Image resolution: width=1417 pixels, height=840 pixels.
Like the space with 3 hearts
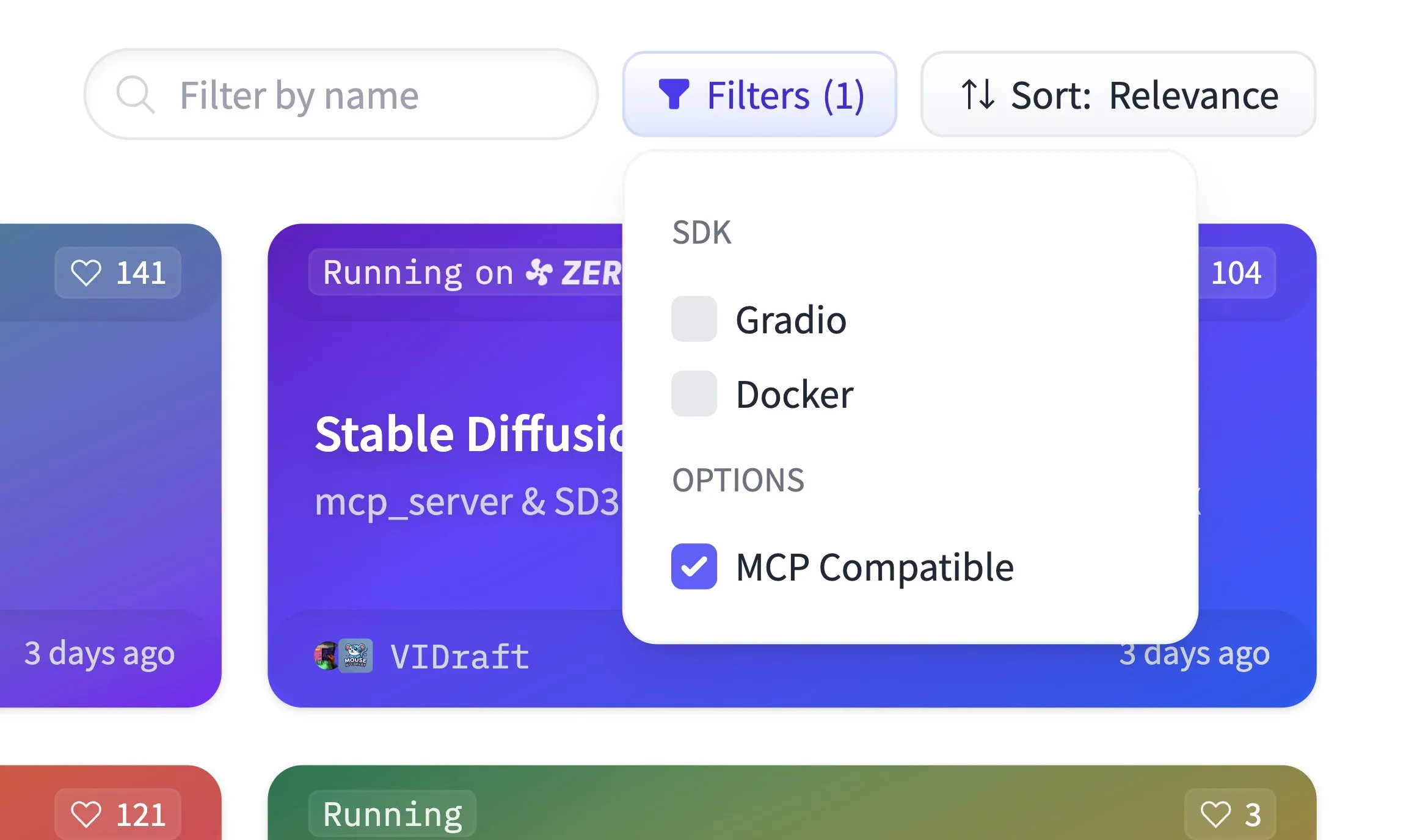pyautogui.click(x=1230, y=814)
